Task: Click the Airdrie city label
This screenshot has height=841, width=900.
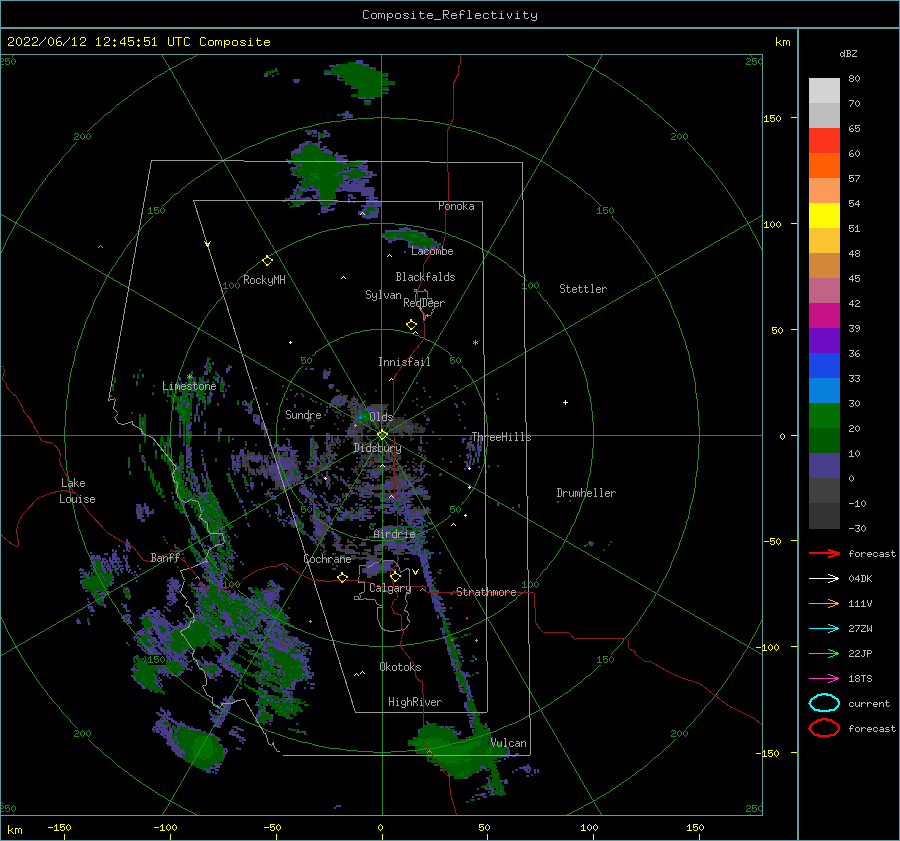Action: click(x=394, y=534)
